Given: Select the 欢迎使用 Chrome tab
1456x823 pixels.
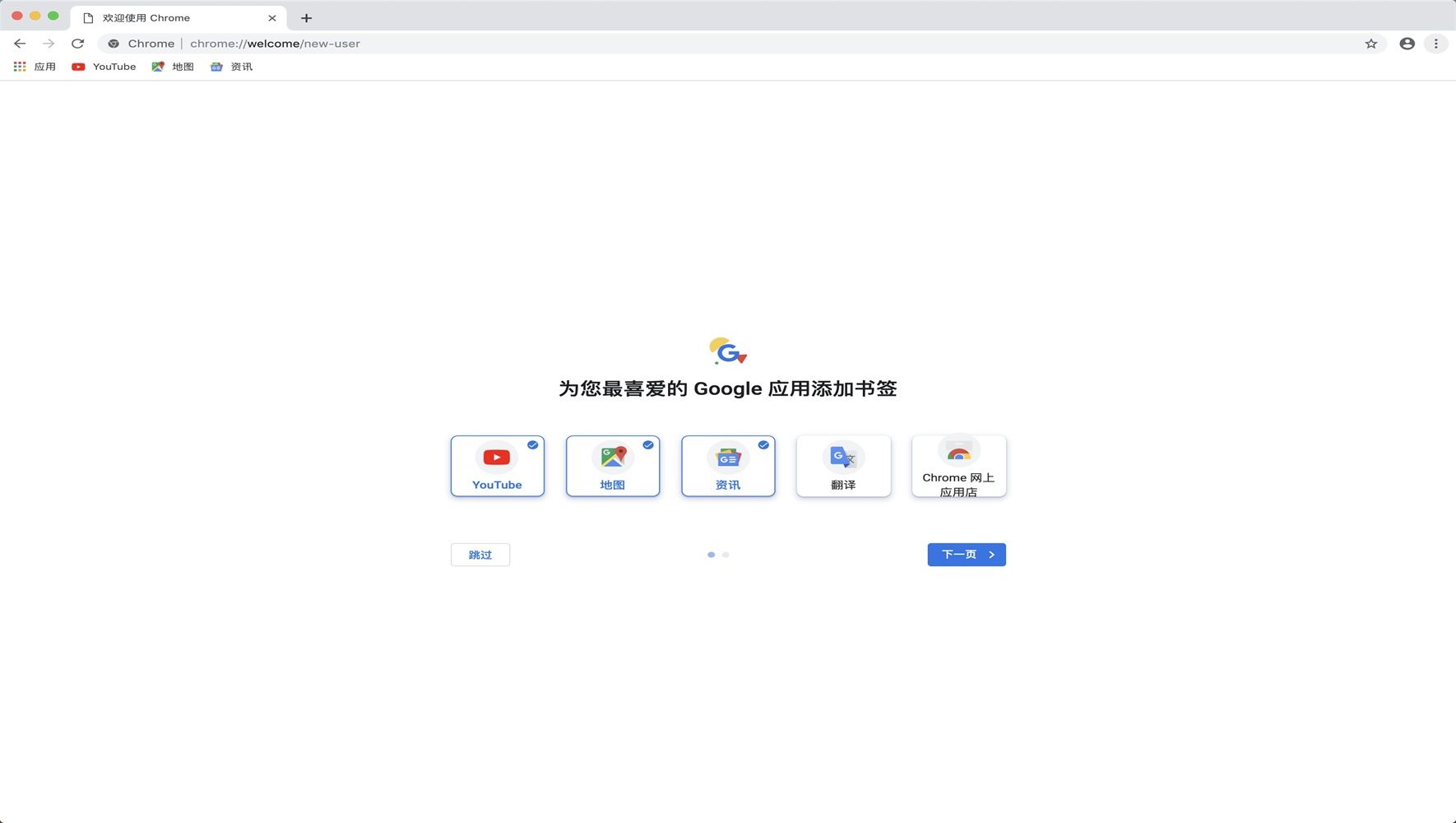Looking at the screenshot, I should coord(179,18).
